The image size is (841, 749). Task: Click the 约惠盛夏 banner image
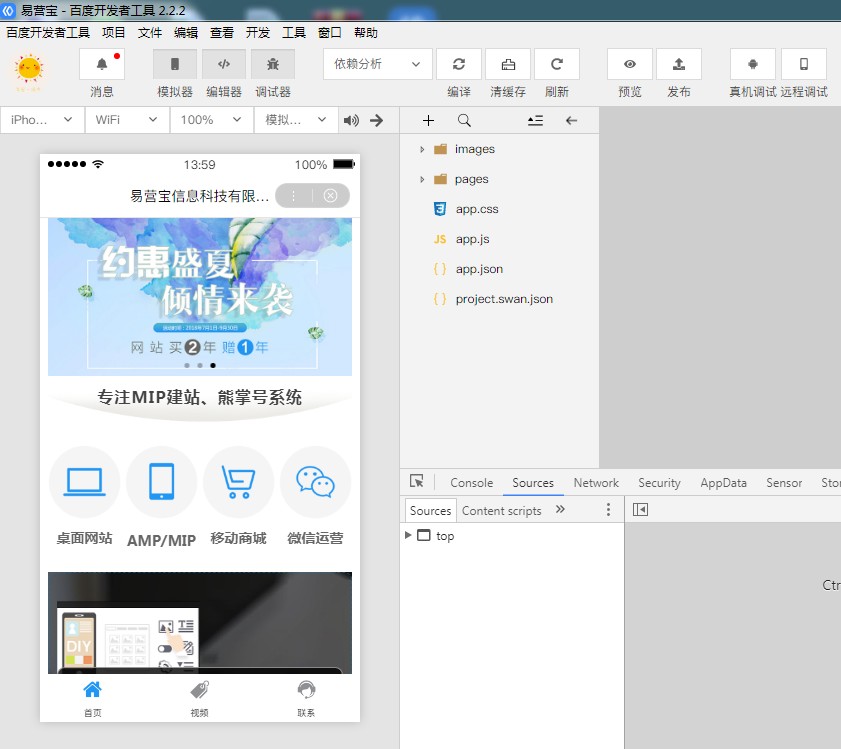coord(200,297)
